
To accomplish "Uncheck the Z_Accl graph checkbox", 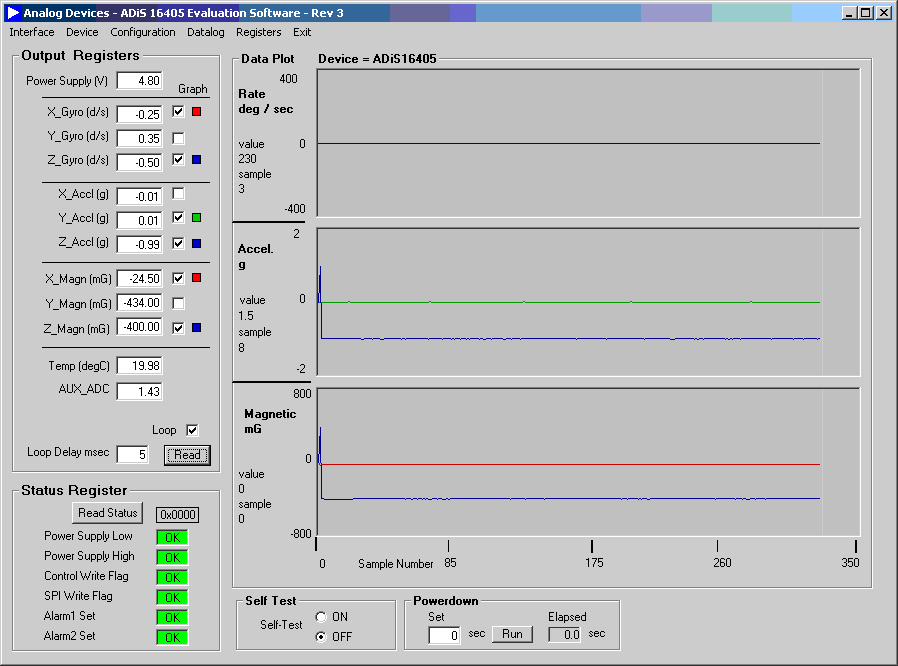I will click(x=178, y=243).
